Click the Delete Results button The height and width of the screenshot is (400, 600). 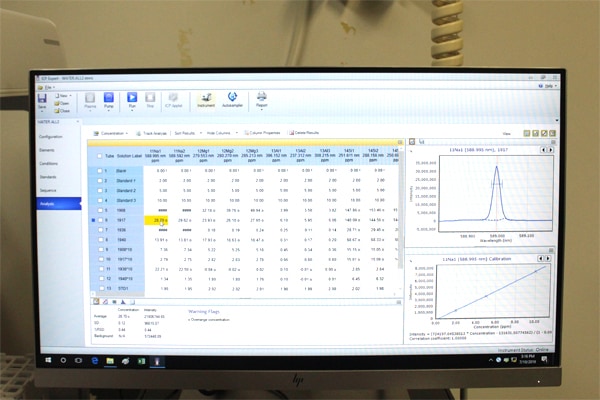tap(306, 133)
